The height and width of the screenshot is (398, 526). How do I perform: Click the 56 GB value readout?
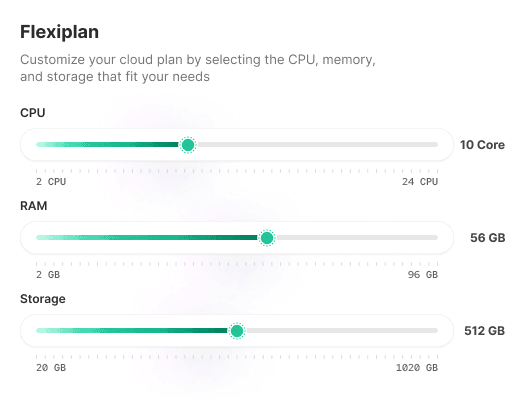click(x=488, y=238)
